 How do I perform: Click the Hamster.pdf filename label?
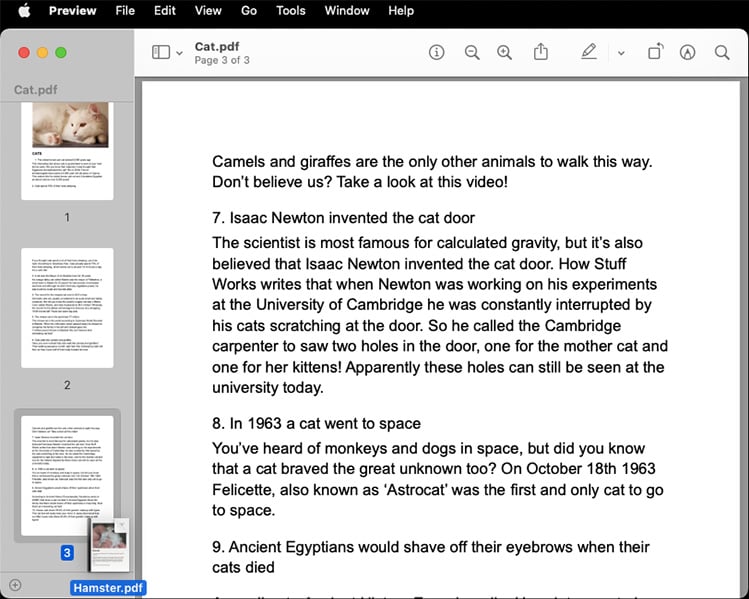pyautogui.click(x=108, y=588)
